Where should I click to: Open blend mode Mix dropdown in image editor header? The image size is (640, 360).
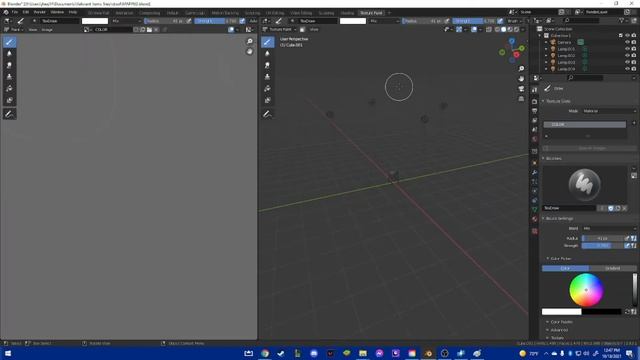coord(126,21)
